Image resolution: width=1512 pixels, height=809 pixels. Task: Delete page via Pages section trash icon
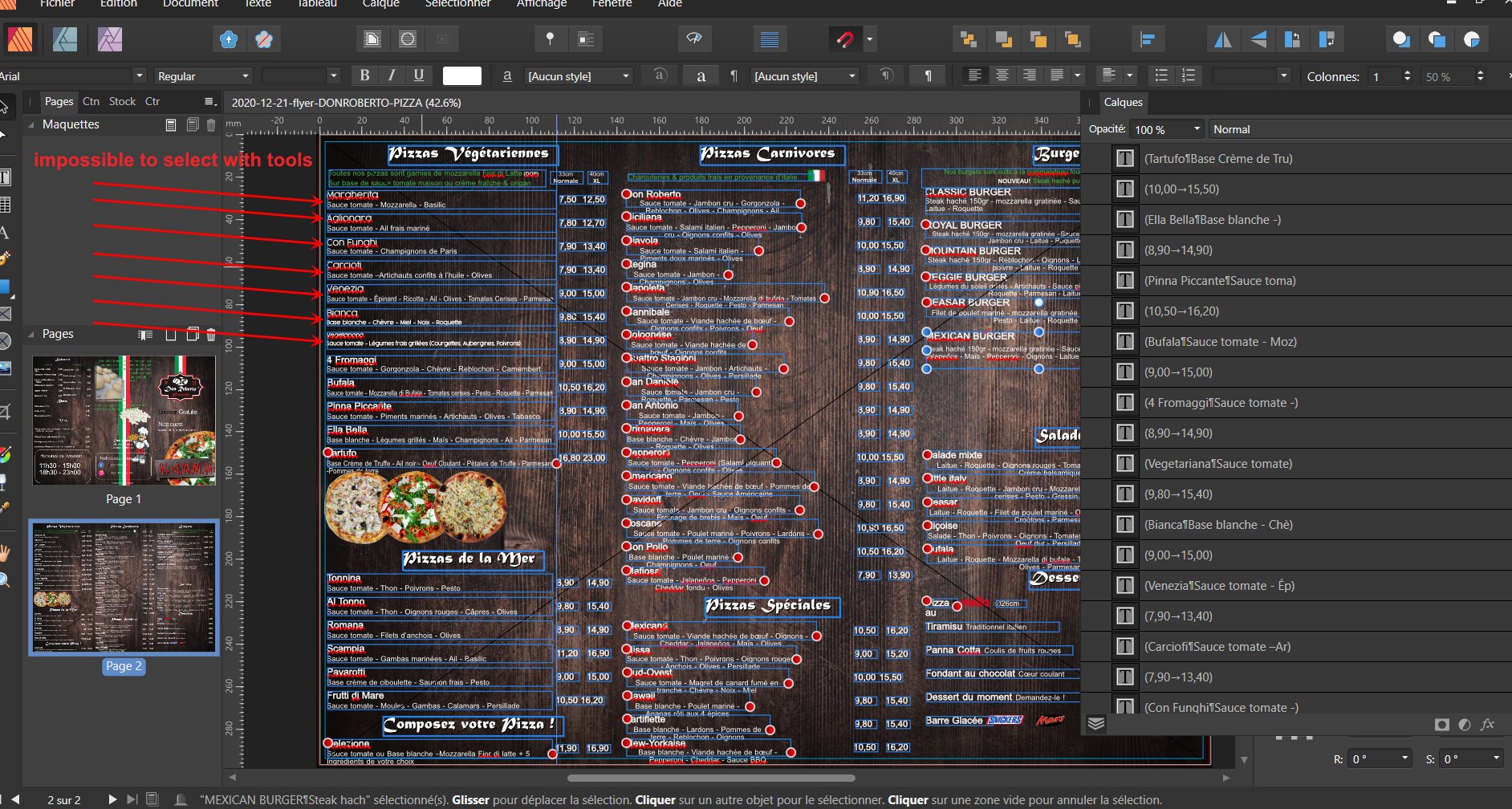tap(211, 335)
